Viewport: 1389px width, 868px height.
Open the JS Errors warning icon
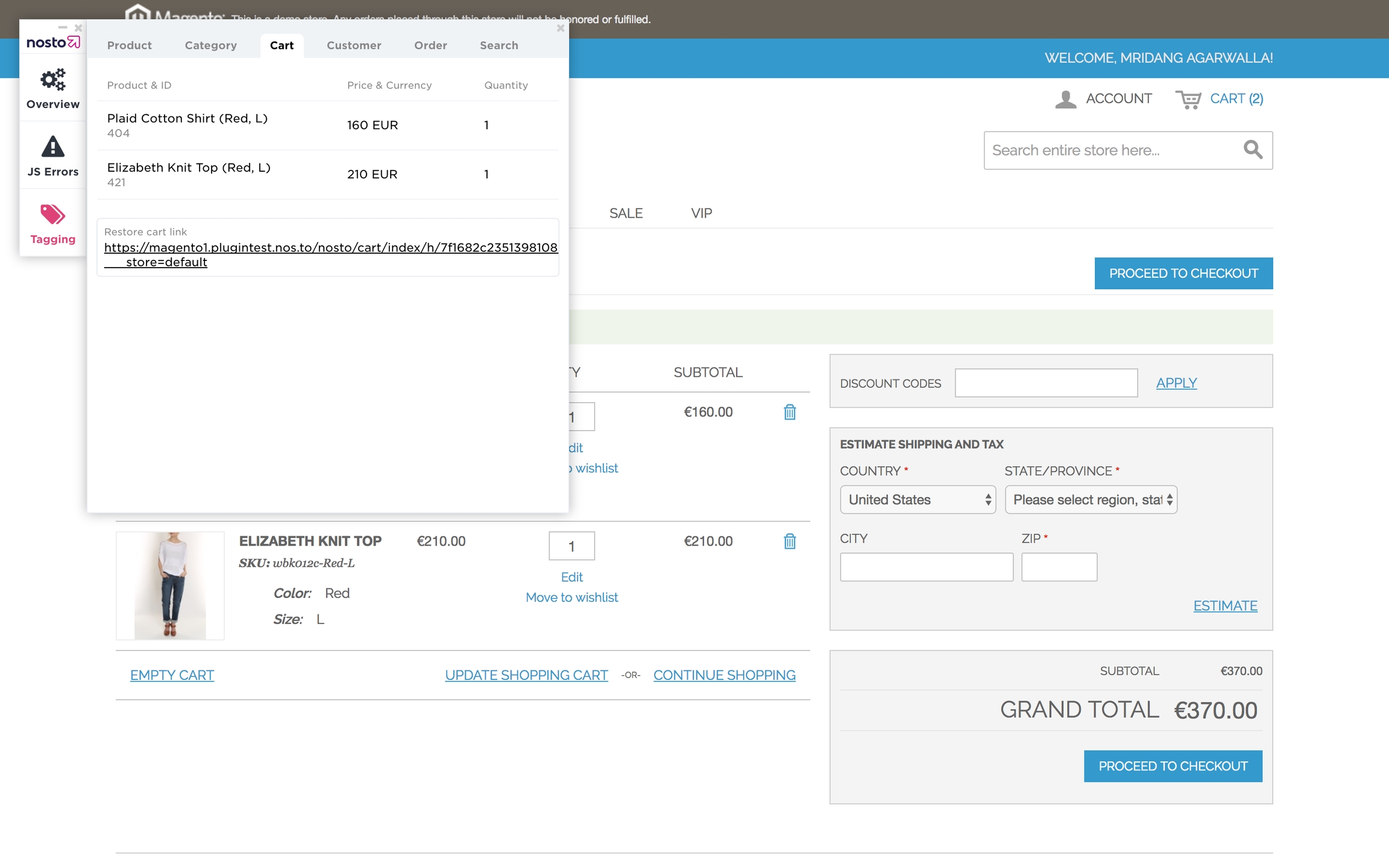(53, 146)
